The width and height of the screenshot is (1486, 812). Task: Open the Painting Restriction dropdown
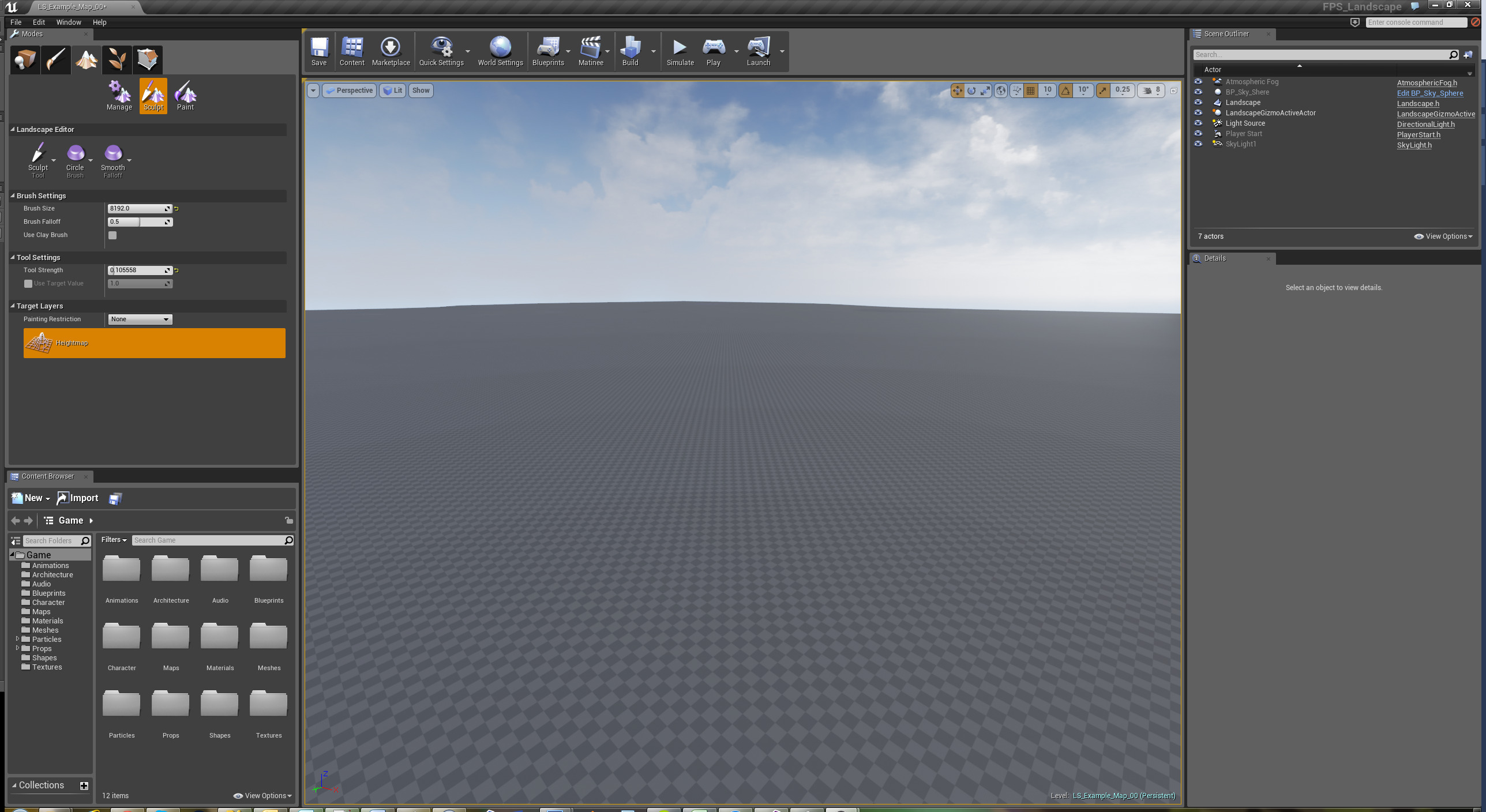[140, 319]
